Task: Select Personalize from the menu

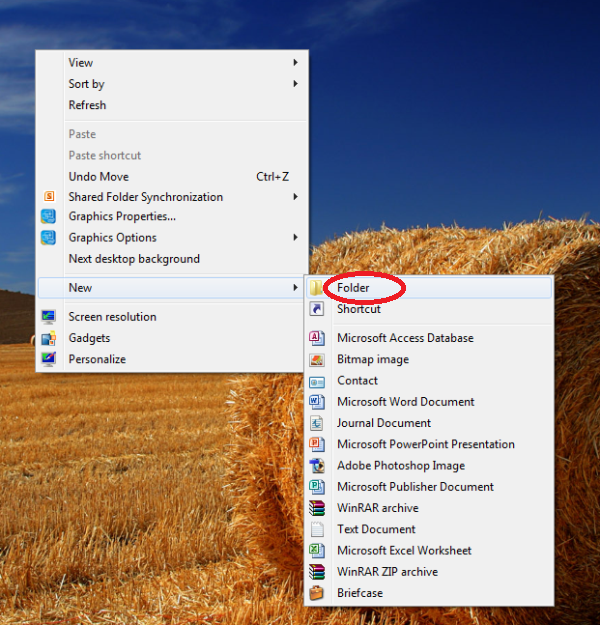Action: coord(171,359)
